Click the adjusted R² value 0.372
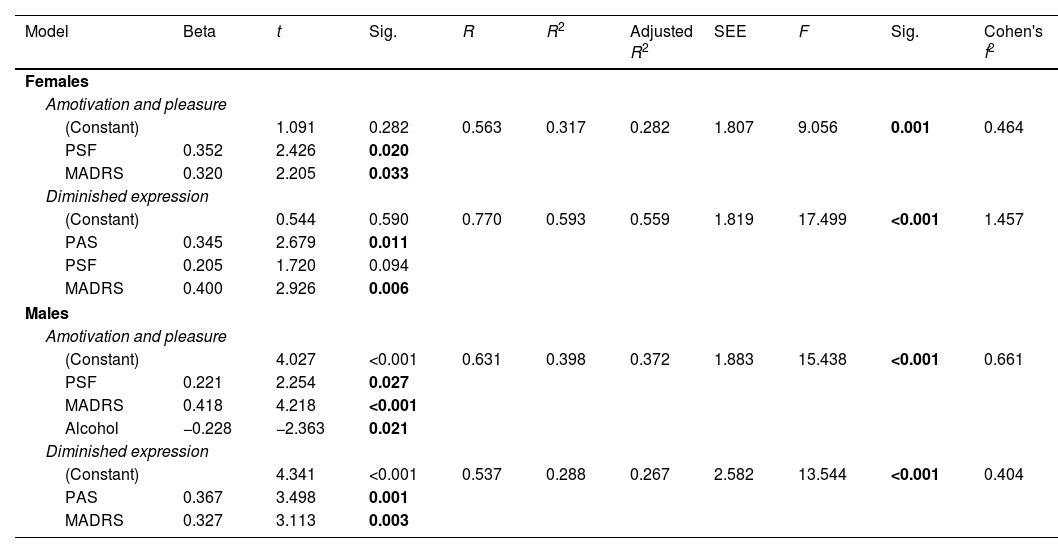1058x553 pixels. (650, 359)
